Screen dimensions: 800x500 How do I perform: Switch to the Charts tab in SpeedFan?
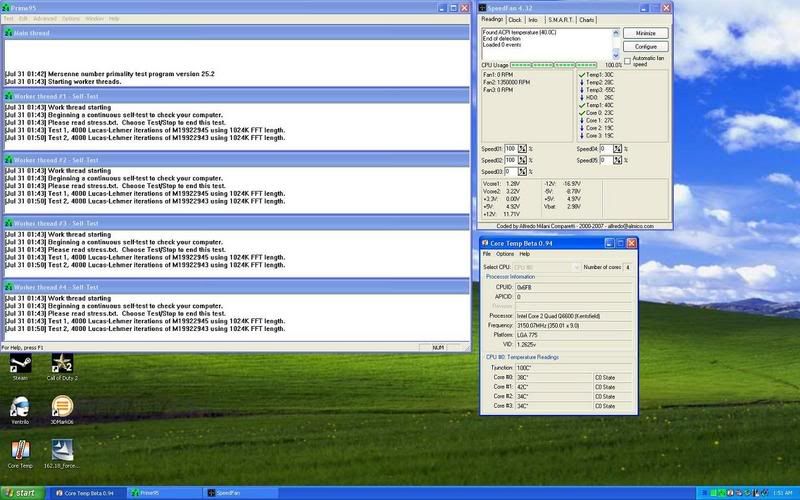pos(587,20)
